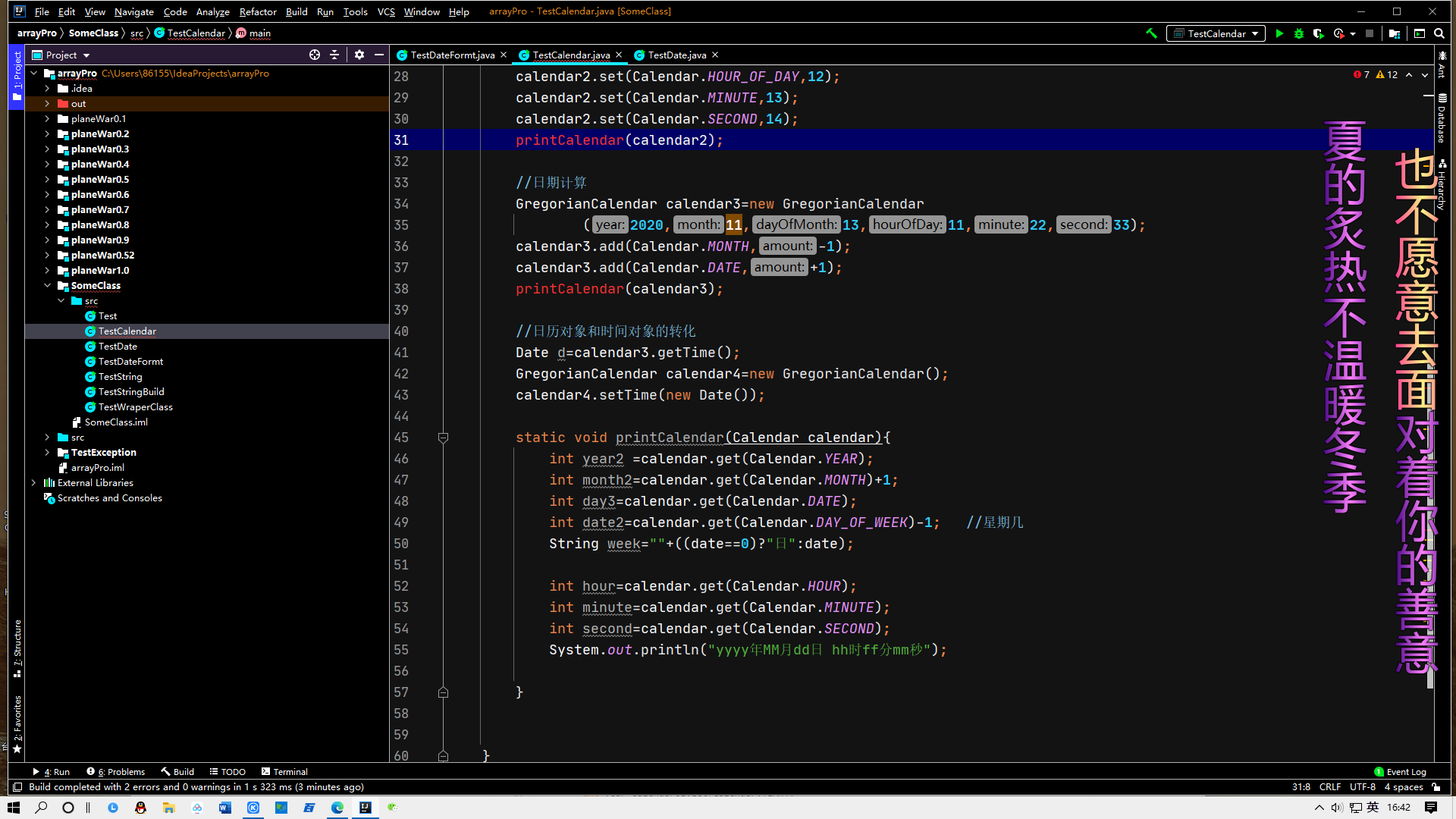Image resolution: width=1456 pixels, height=819 pixels.
Task: Open the Structure tool window
Action: coord(17,649)
